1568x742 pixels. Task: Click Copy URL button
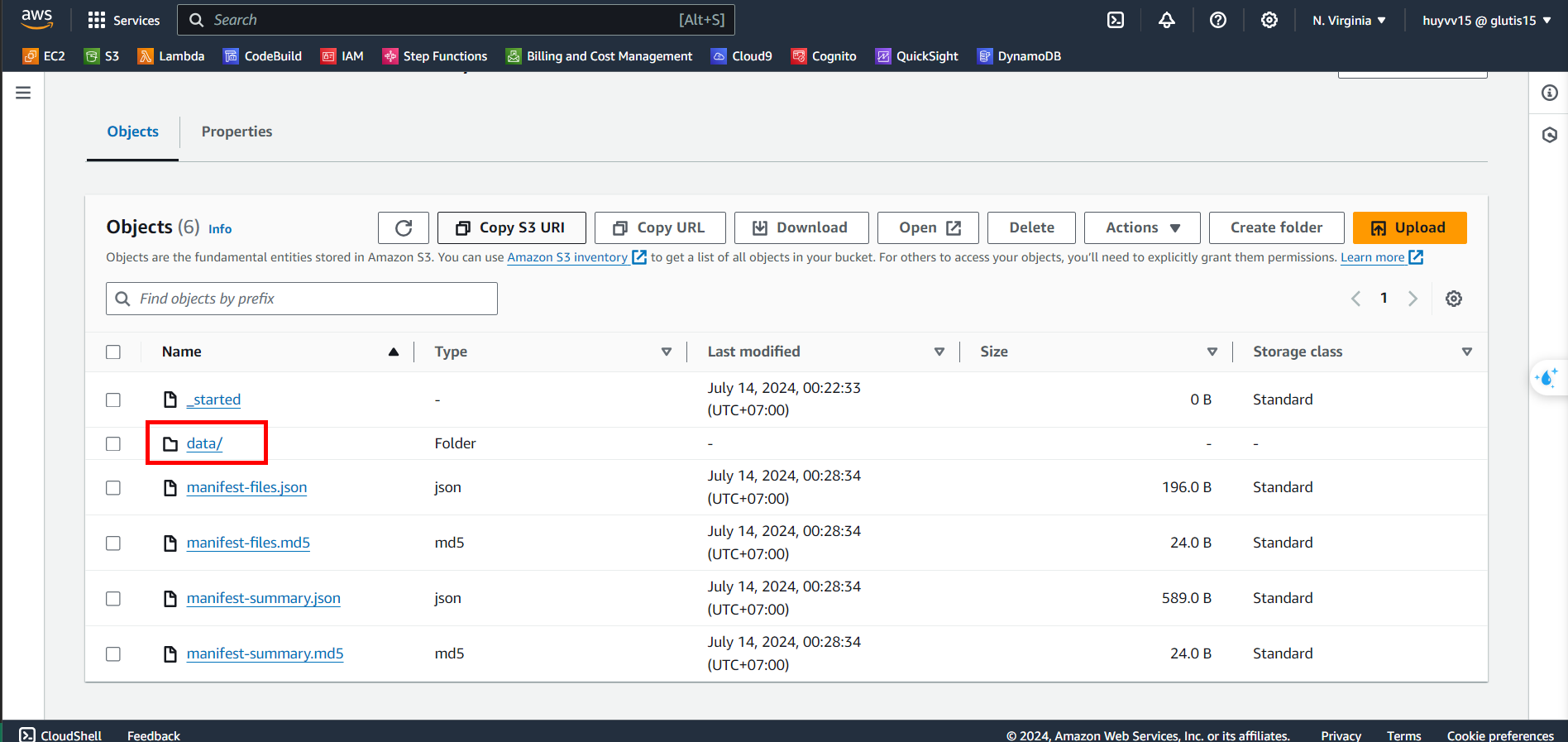(x=660, y=228)
